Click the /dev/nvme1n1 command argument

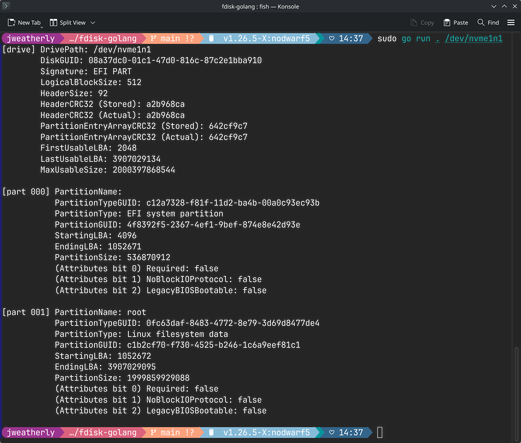coord(473,39)
